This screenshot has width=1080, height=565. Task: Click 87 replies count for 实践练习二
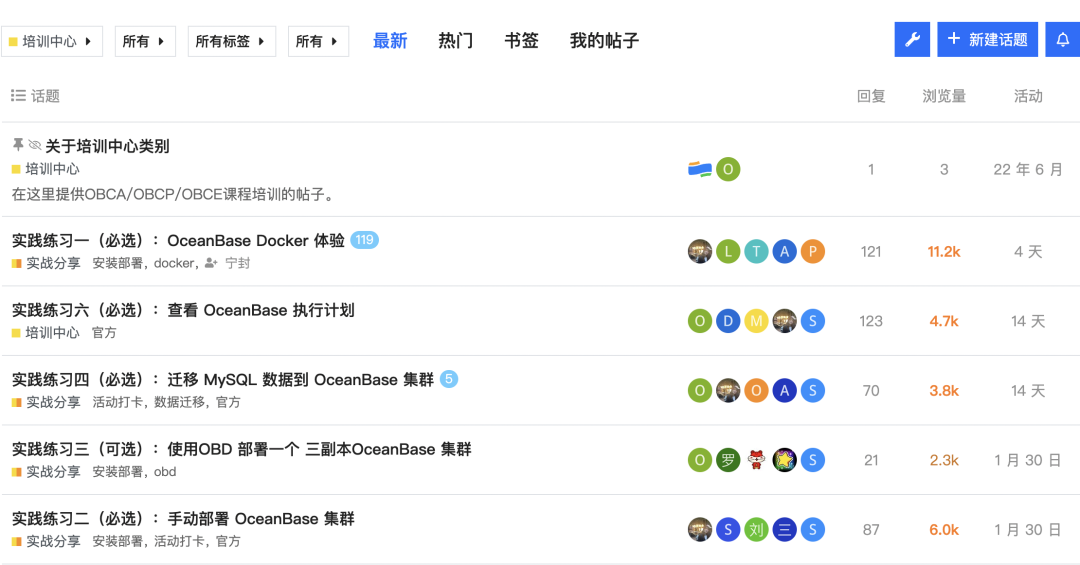point(871,530)
